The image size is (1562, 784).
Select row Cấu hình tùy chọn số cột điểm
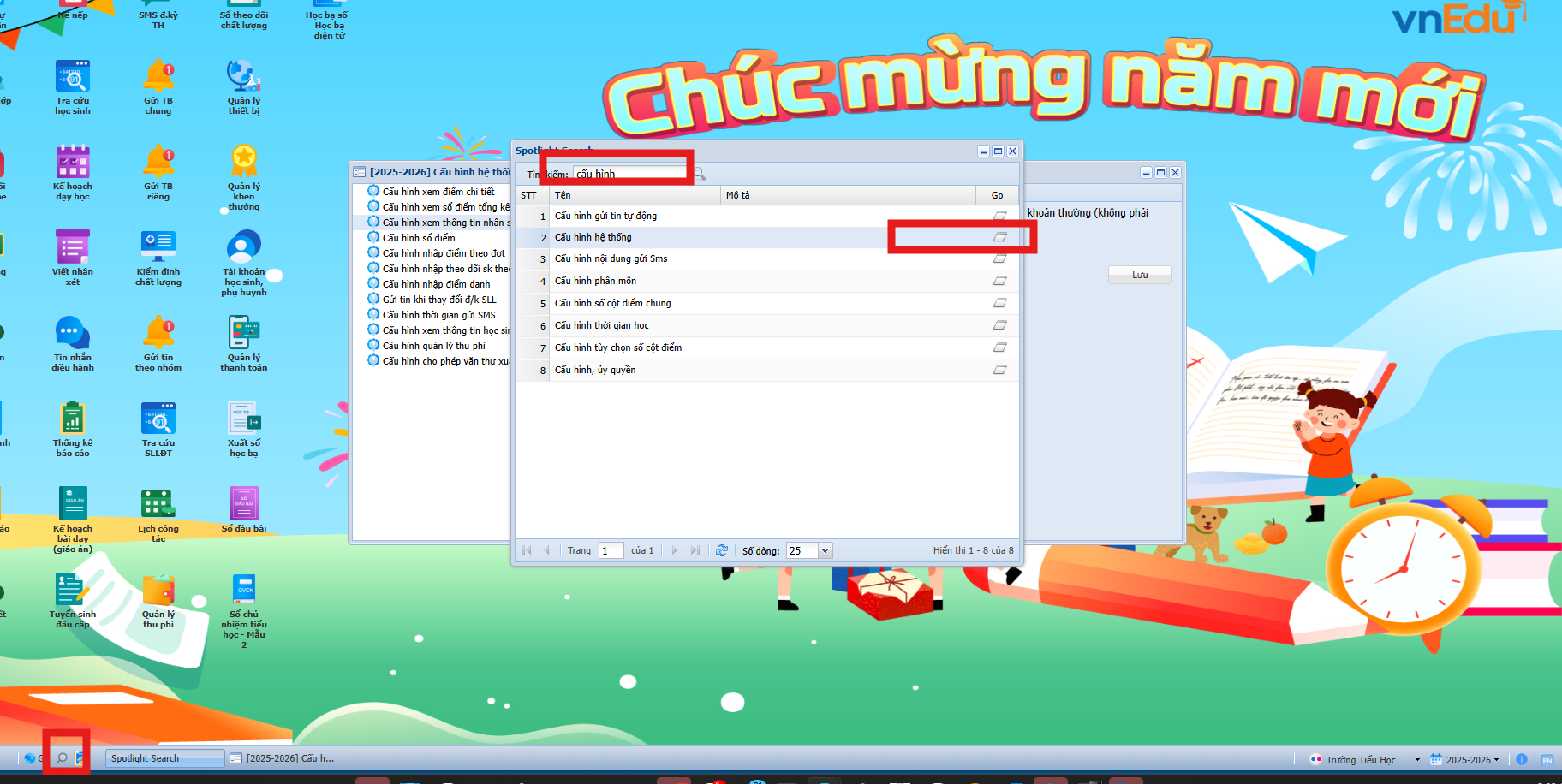766,347
